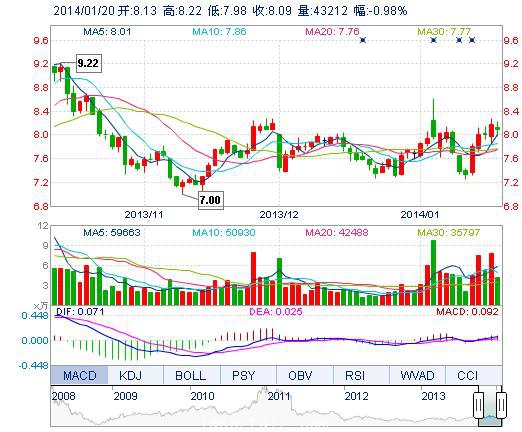Jump to 2011 on overview timeline

click(279, 396)
